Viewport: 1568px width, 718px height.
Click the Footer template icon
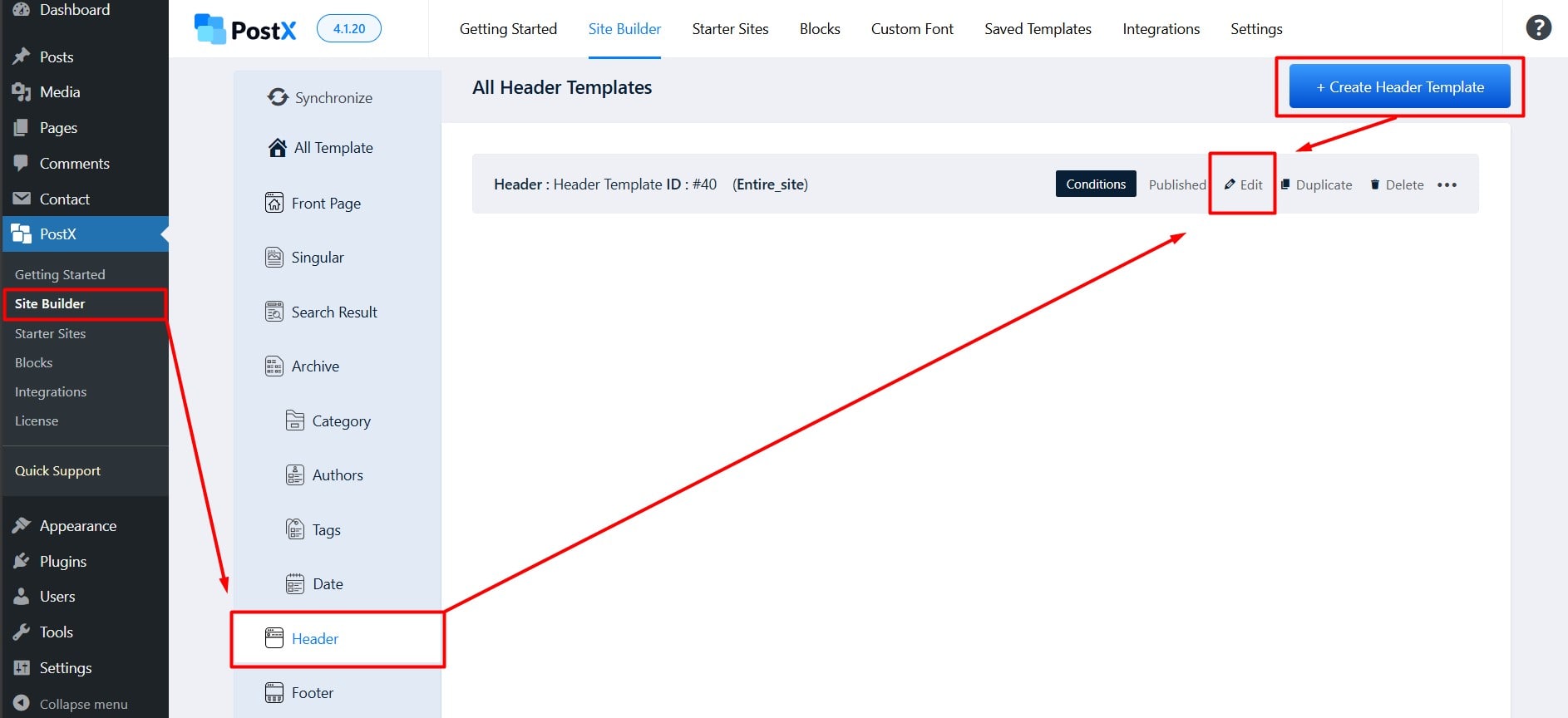pyautogui.click(x=274, y=692)
